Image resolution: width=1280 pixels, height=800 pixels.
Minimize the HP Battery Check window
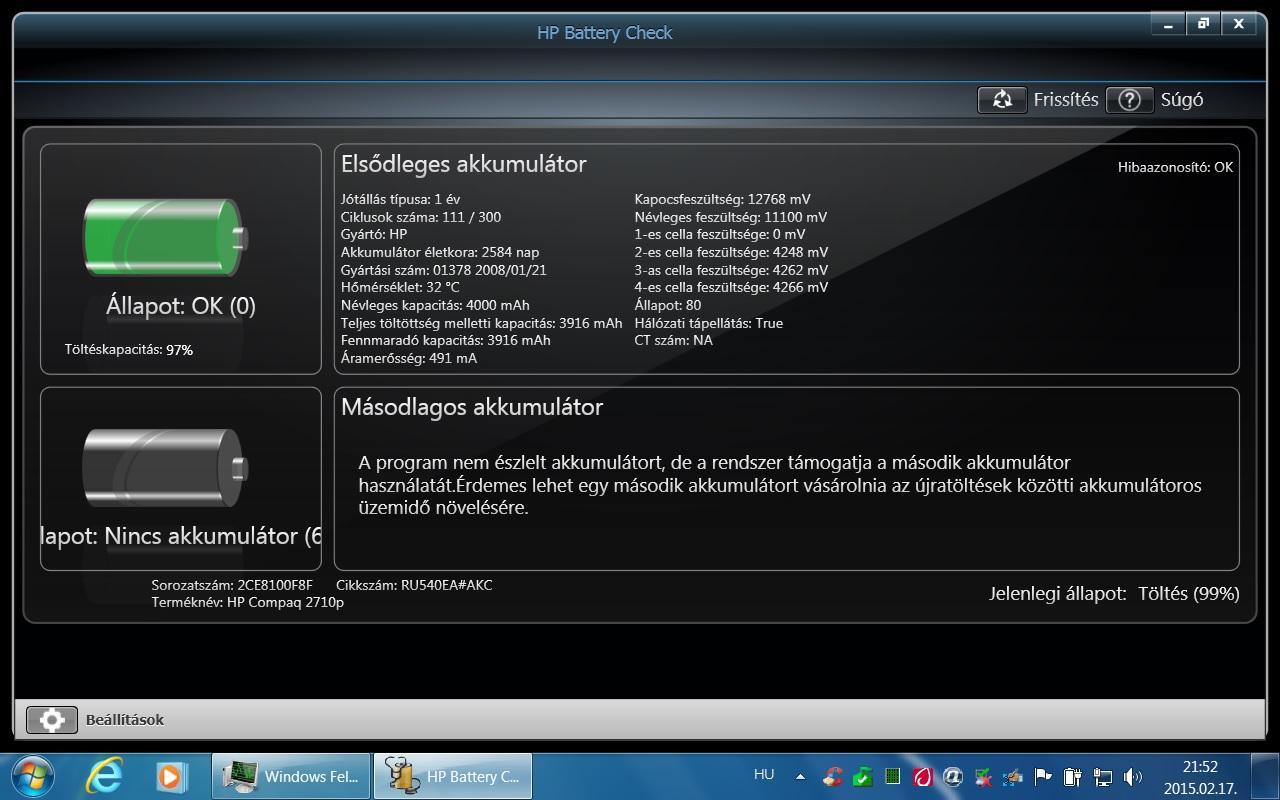tap(1168, 24)
